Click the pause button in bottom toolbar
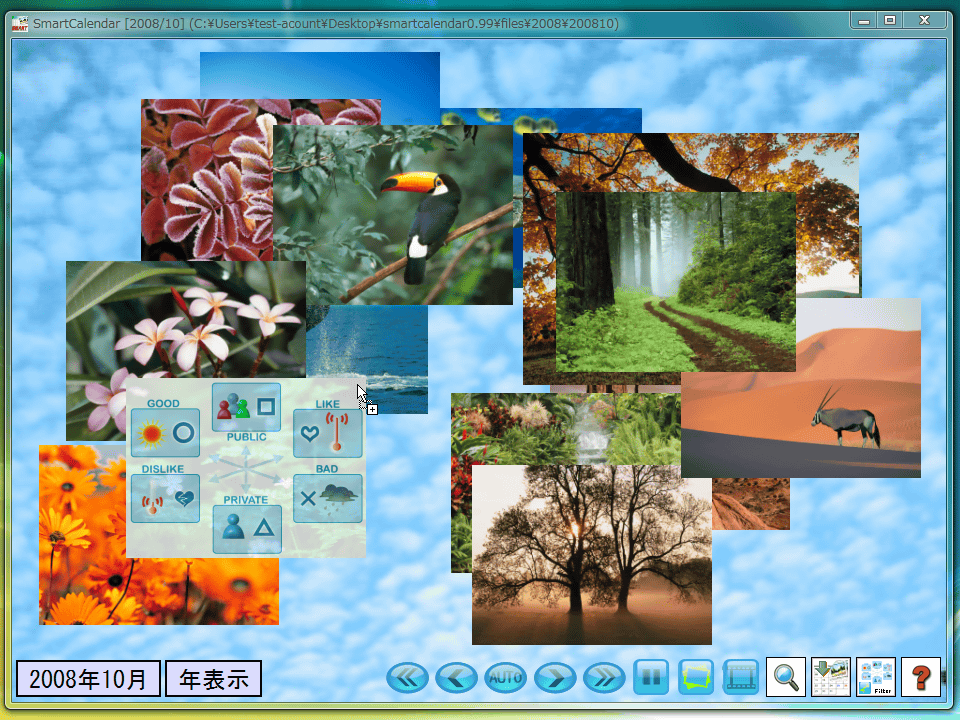960x720 pixels. (651, 677)
